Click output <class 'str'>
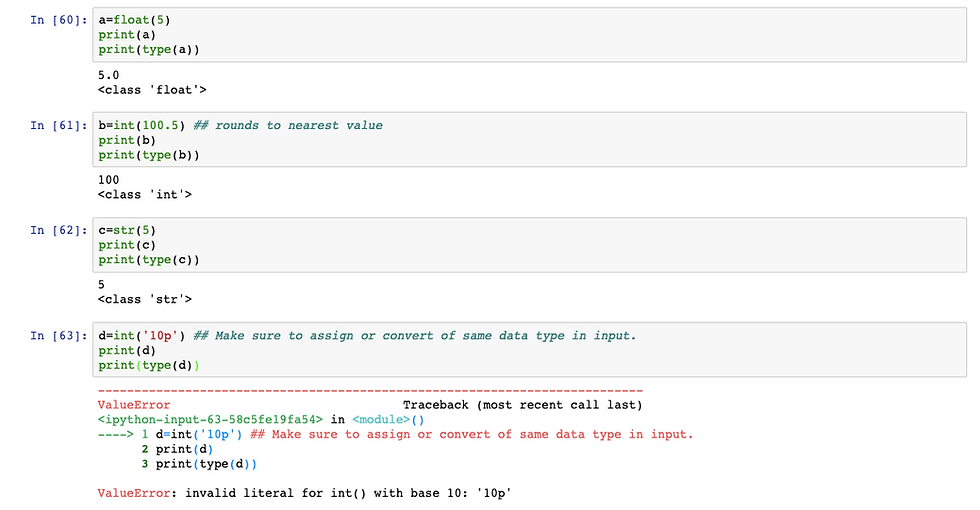 pos(144,299)
